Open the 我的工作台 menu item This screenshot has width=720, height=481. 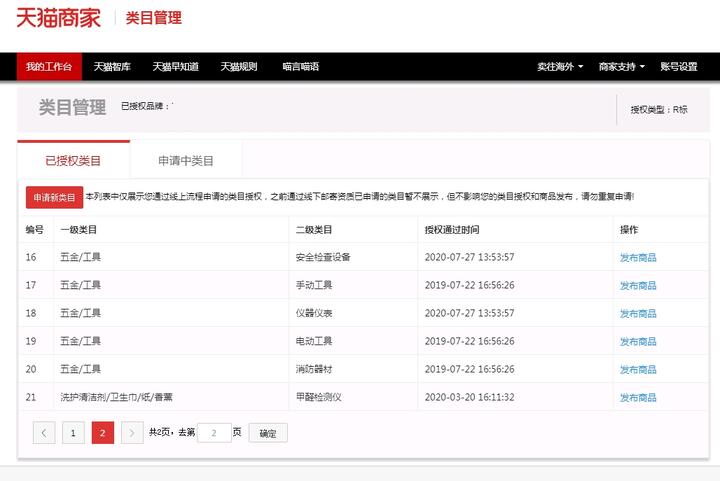tap(49, 67)
